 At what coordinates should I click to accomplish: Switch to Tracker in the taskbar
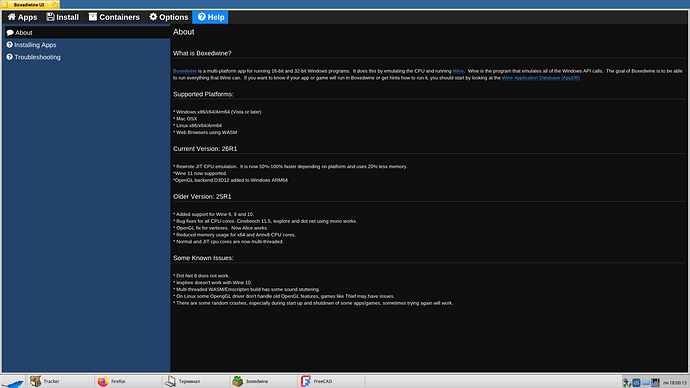point(61,381)
